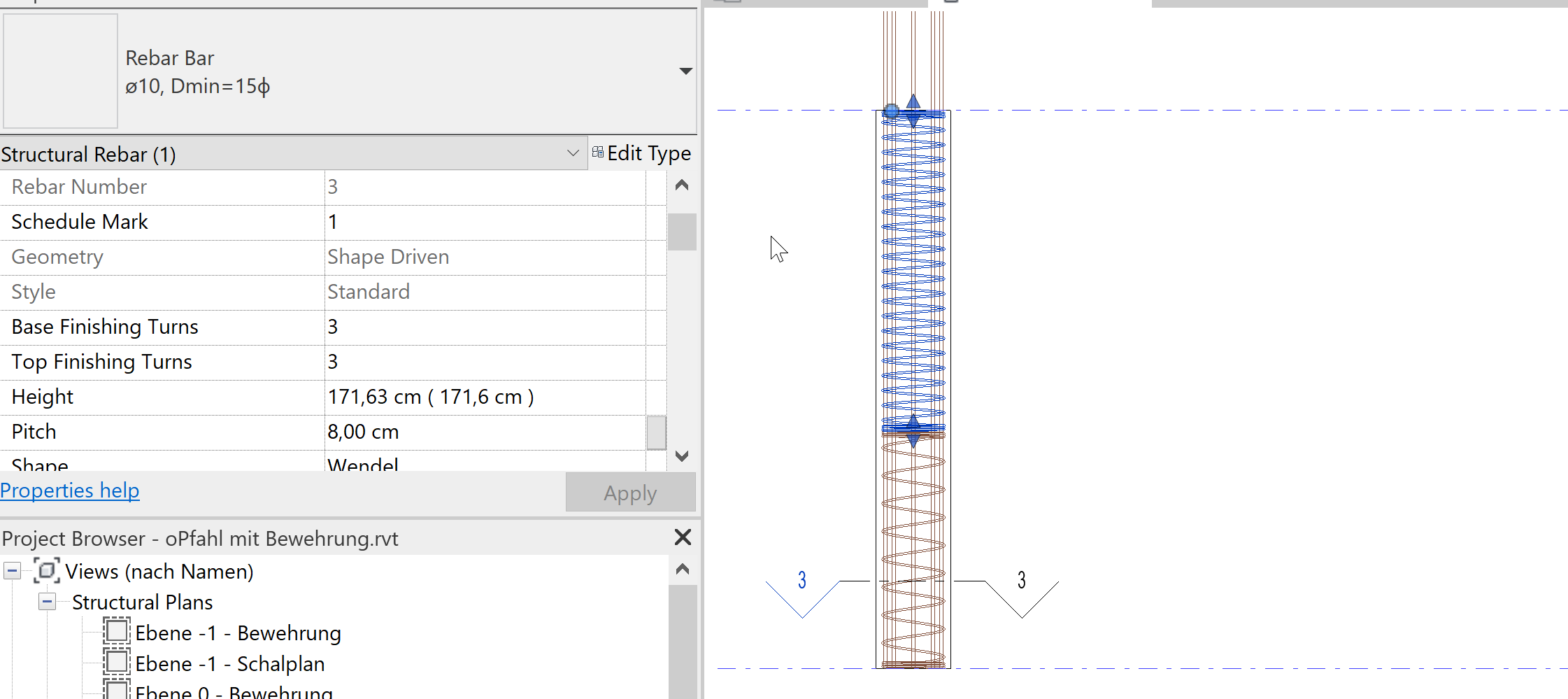Click the rebar type preview thumbnail

coord(60,70)
